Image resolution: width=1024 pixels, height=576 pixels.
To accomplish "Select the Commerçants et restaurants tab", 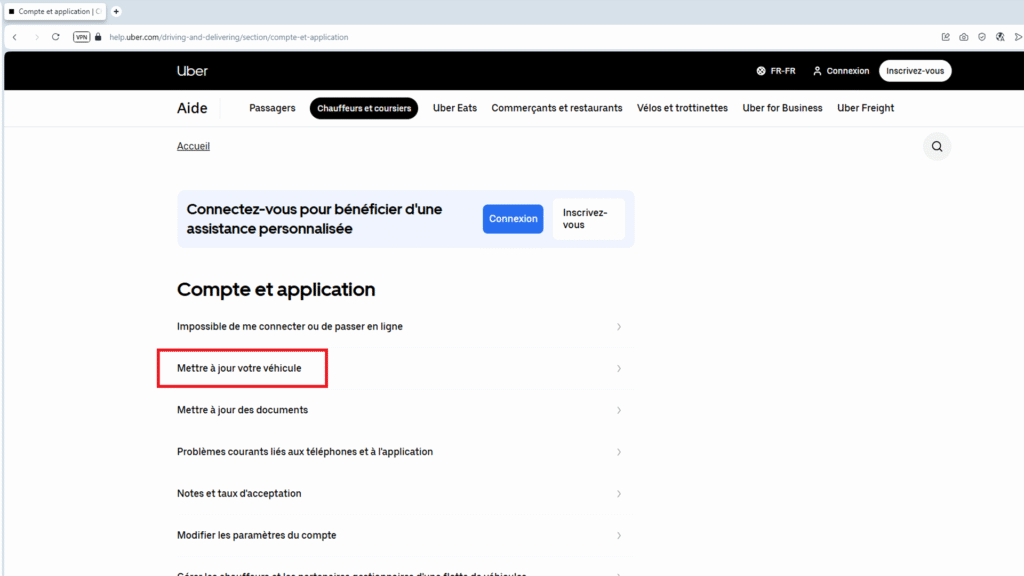I will (x=556, y=108).
